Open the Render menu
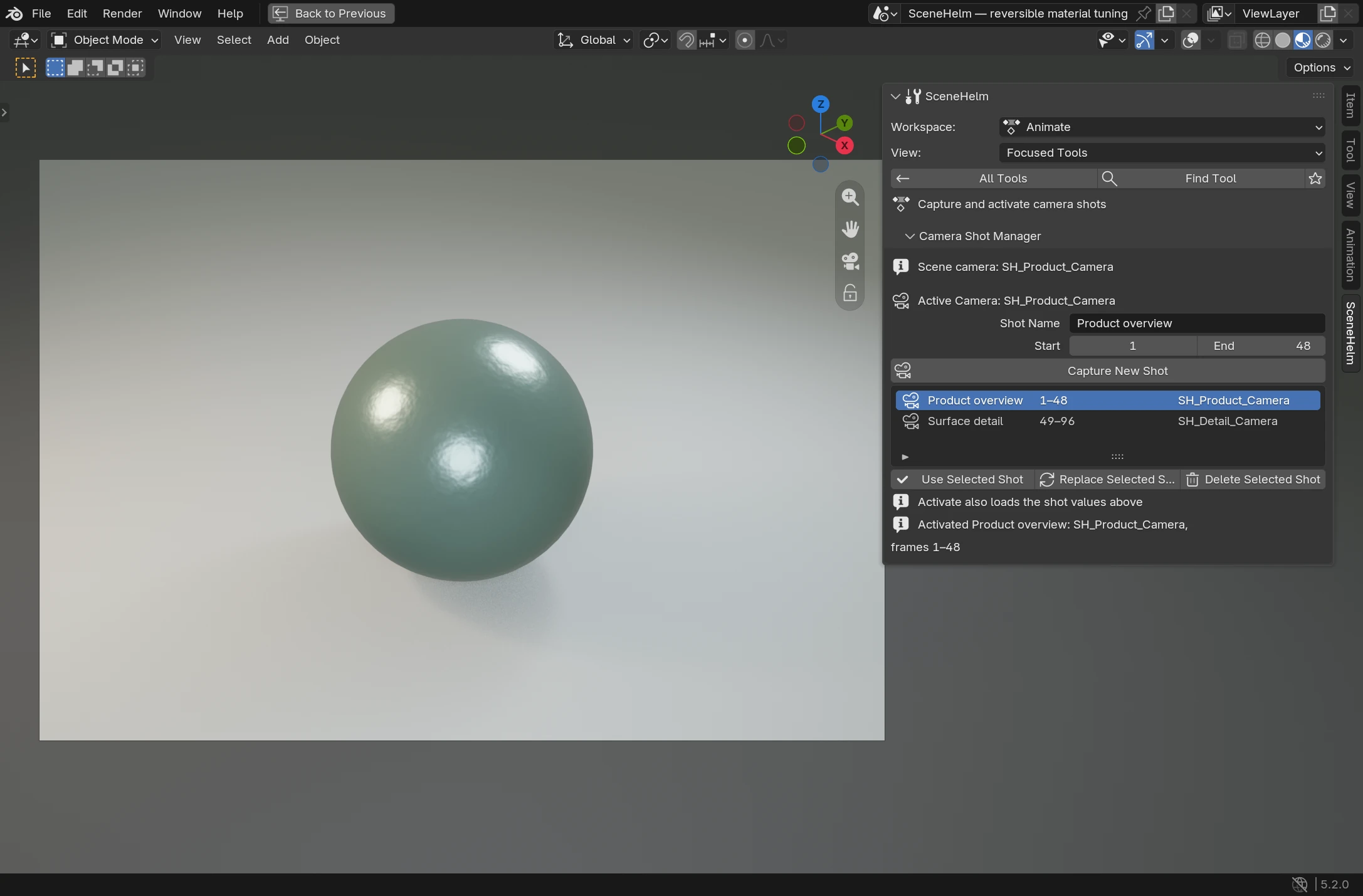Viewport: 1363px width, 896px height. tap(122, 13)
